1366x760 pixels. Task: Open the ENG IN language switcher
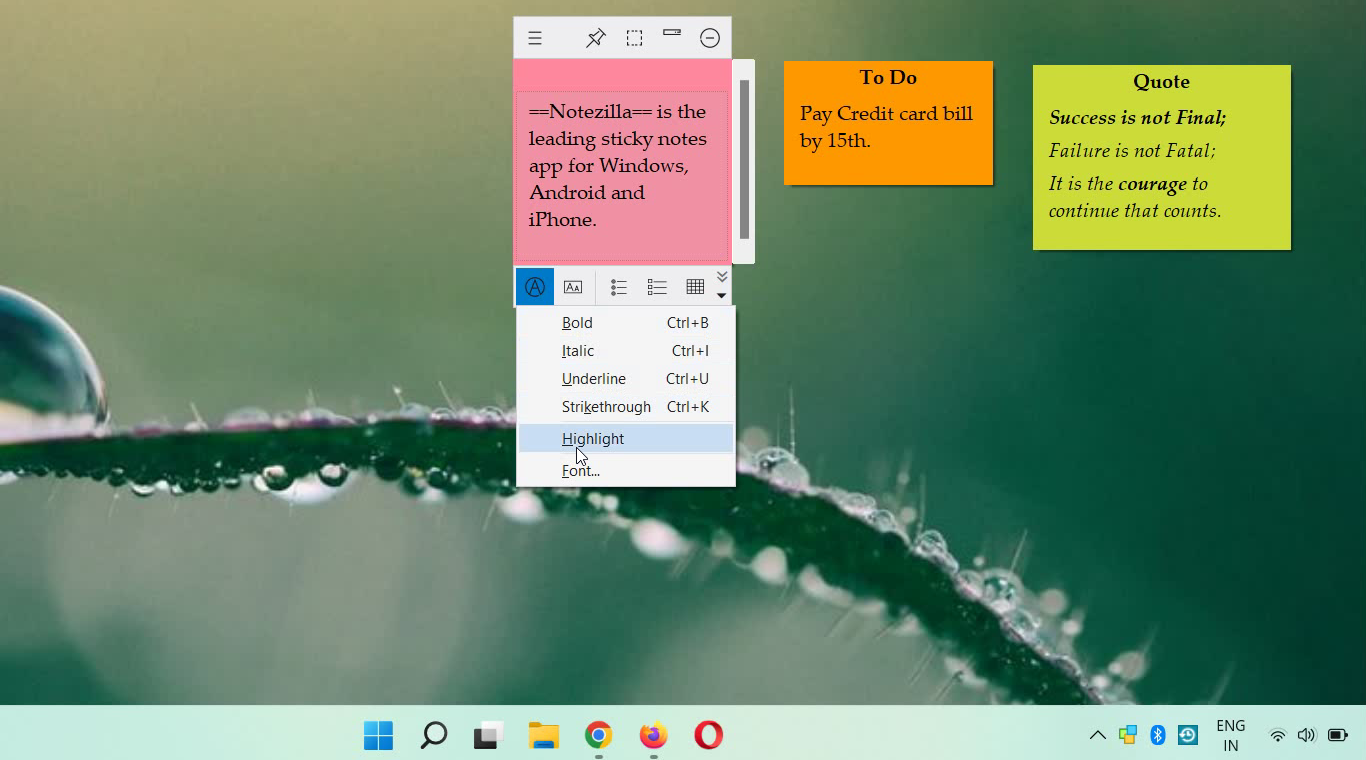(x=1231, y=736)
